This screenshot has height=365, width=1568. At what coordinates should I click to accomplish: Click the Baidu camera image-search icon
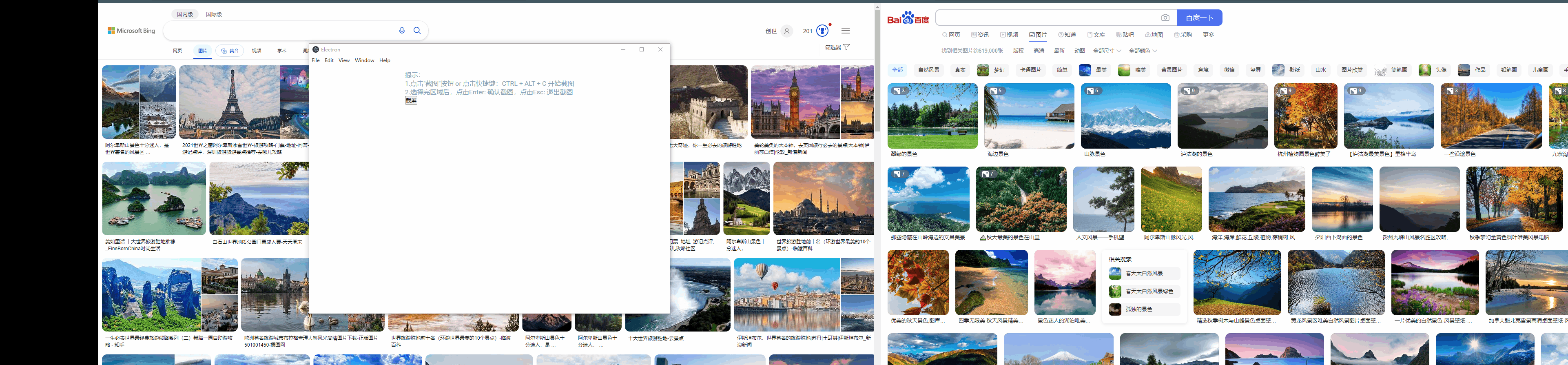point(1165,18)
